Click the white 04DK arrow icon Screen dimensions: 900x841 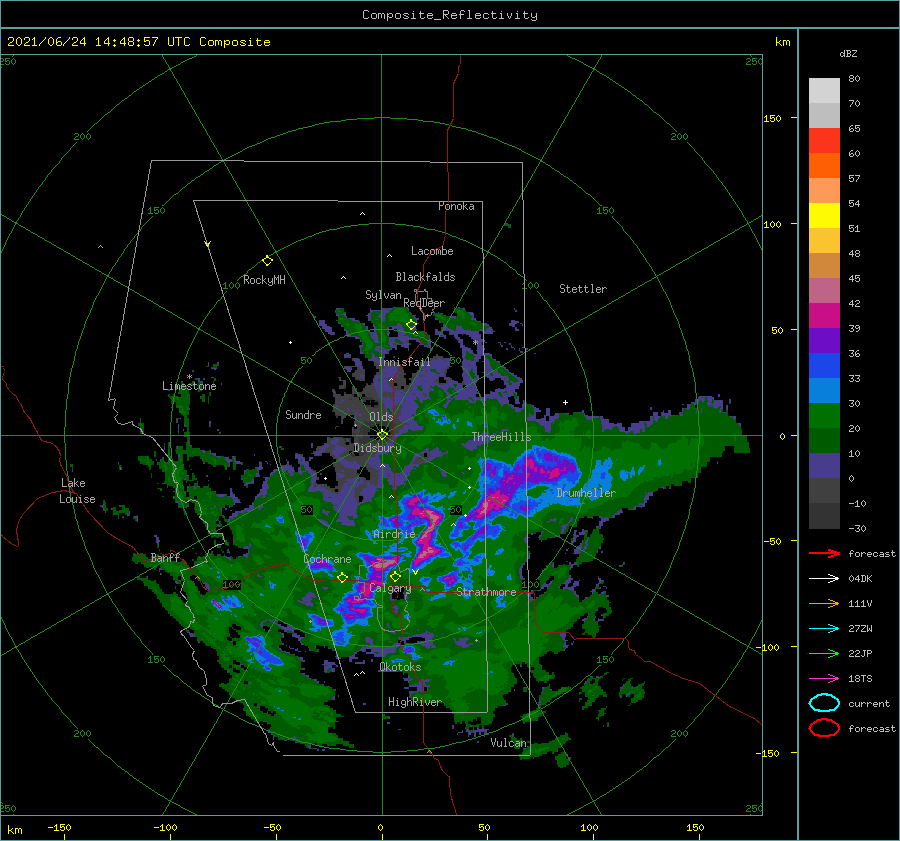(824, 578)
